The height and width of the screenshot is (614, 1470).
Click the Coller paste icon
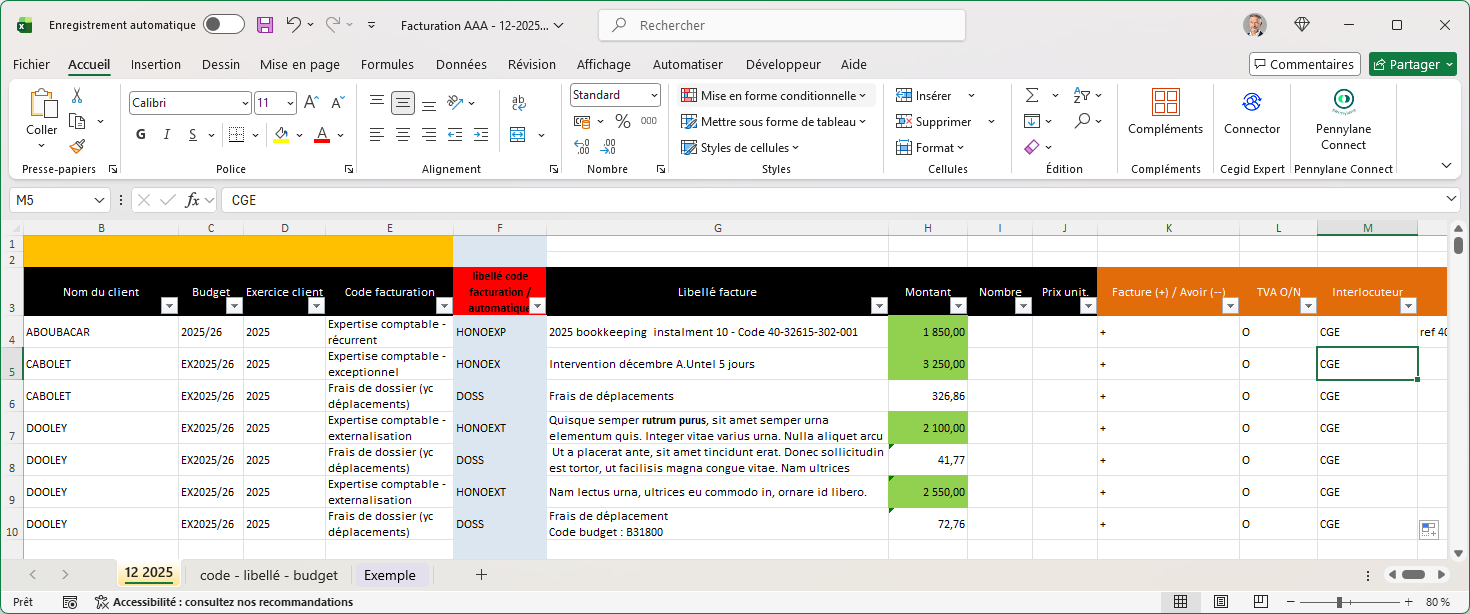[42, 104]
